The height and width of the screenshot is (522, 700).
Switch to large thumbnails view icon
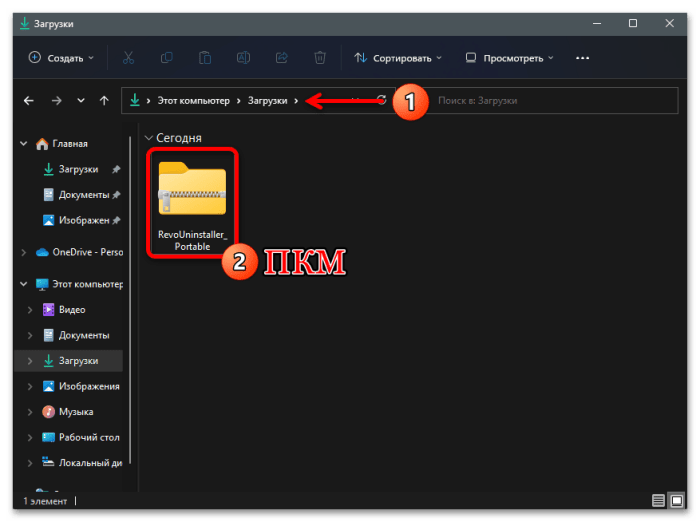(677, 501)
